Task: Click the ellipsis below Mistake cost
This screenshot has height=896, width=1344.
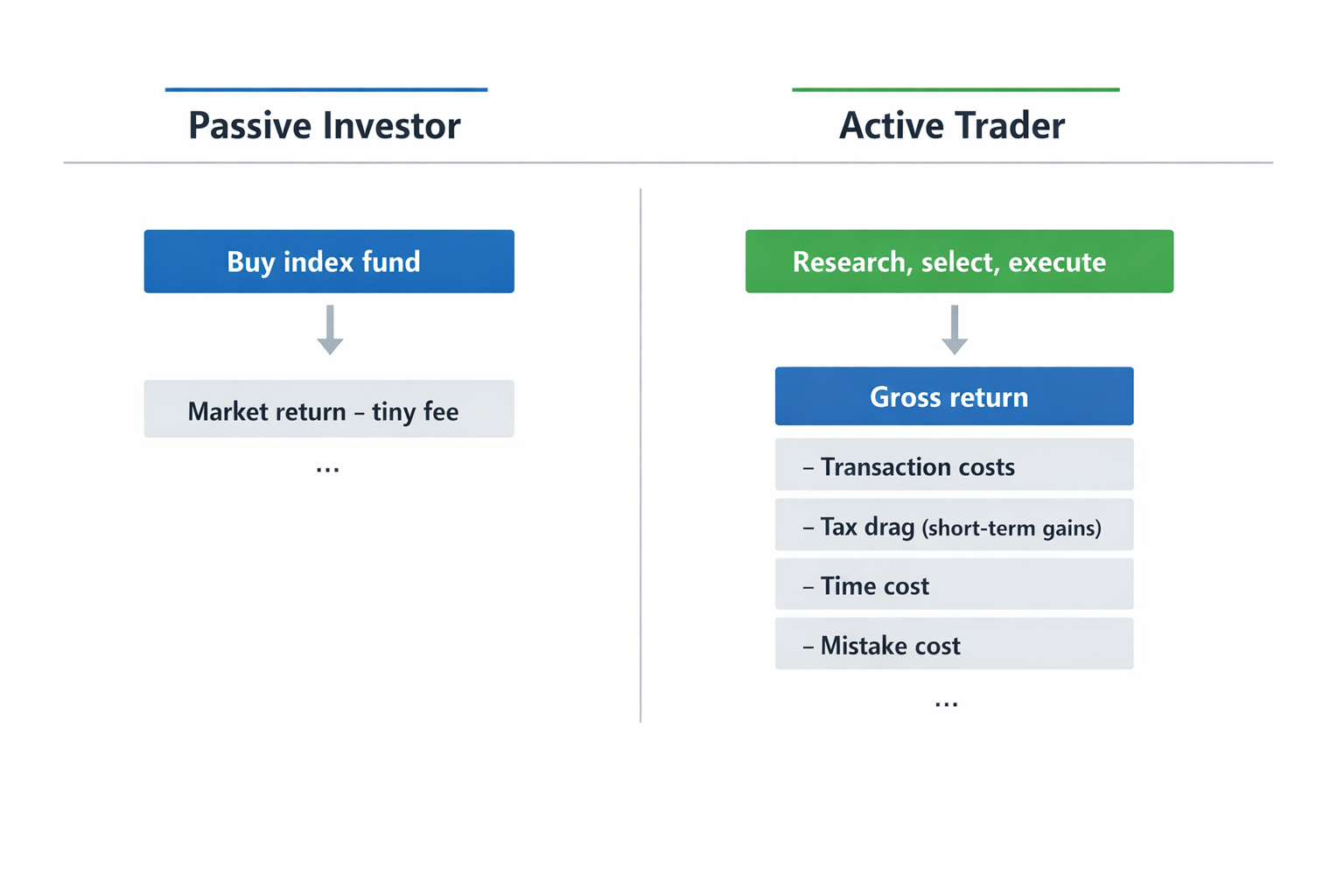Action: (946, 703)
